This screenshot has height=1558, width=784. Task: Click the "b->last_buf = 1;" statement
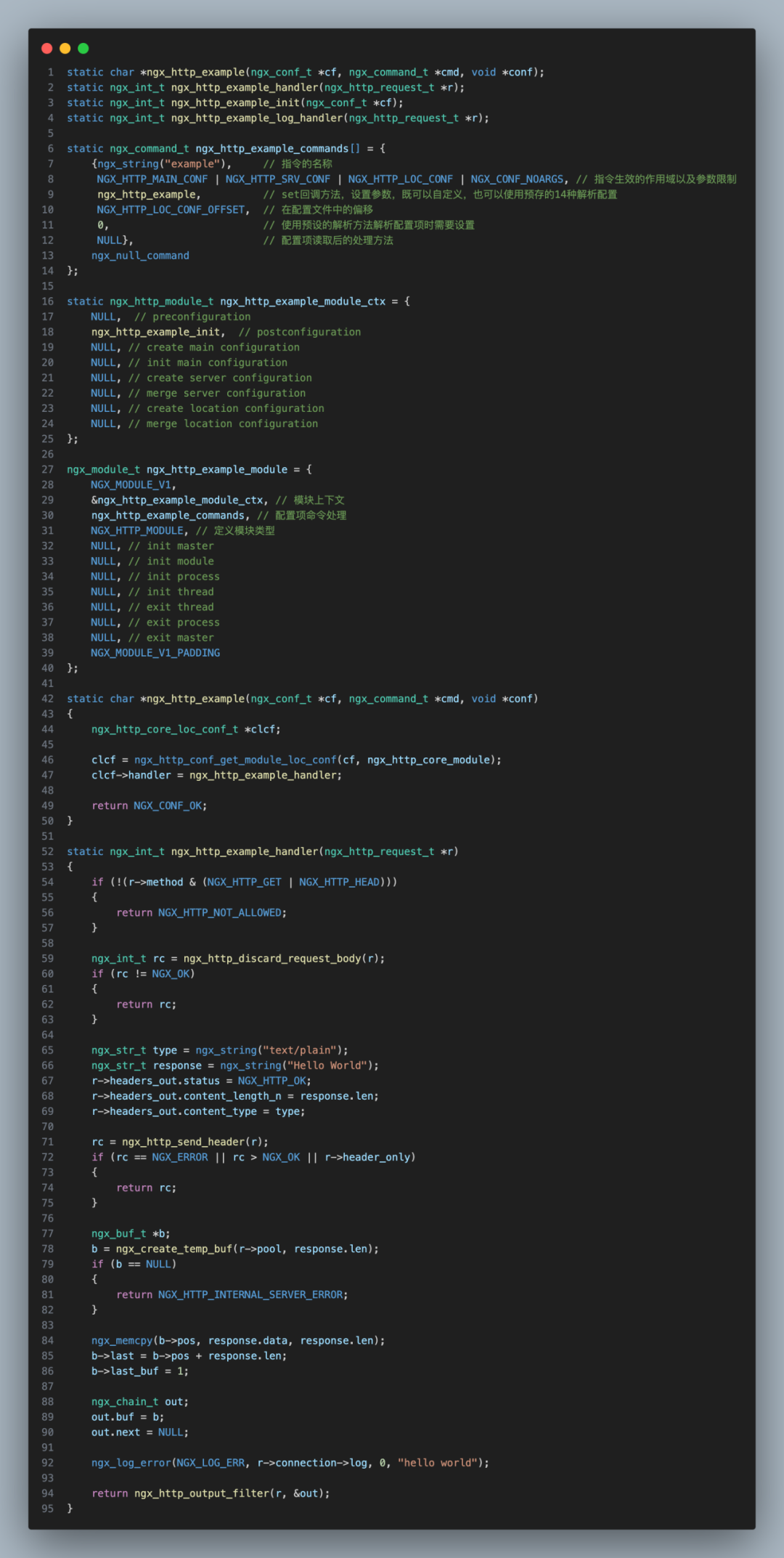[140, 1371]
